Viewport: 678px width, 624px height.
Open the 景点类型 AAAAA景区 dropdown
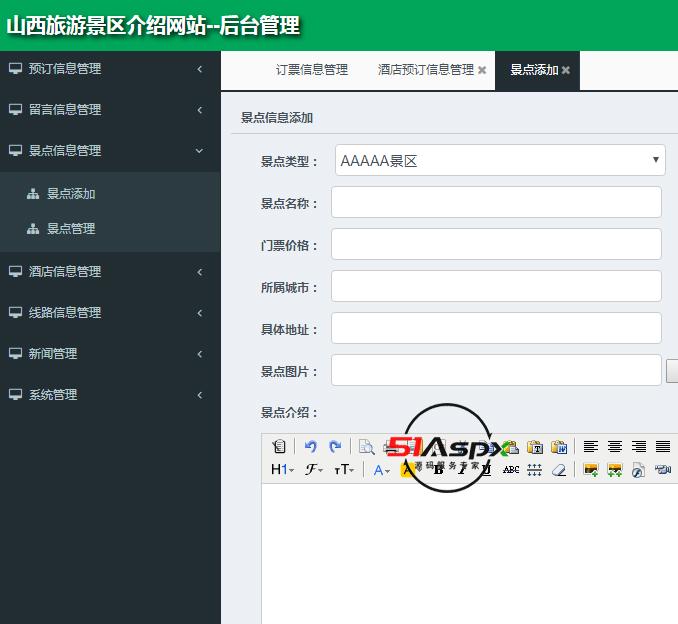pyautogui.click(x=500, y=160)
